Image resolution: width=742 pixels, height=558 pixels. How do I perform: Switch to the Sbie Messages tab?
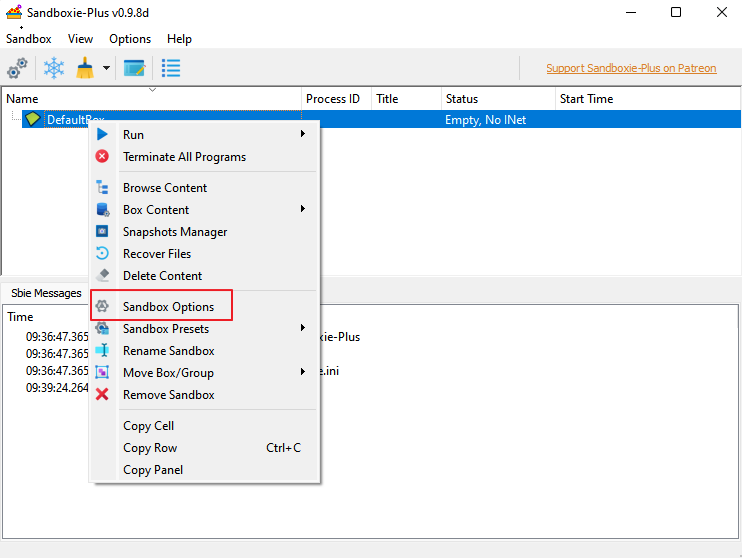46,293
